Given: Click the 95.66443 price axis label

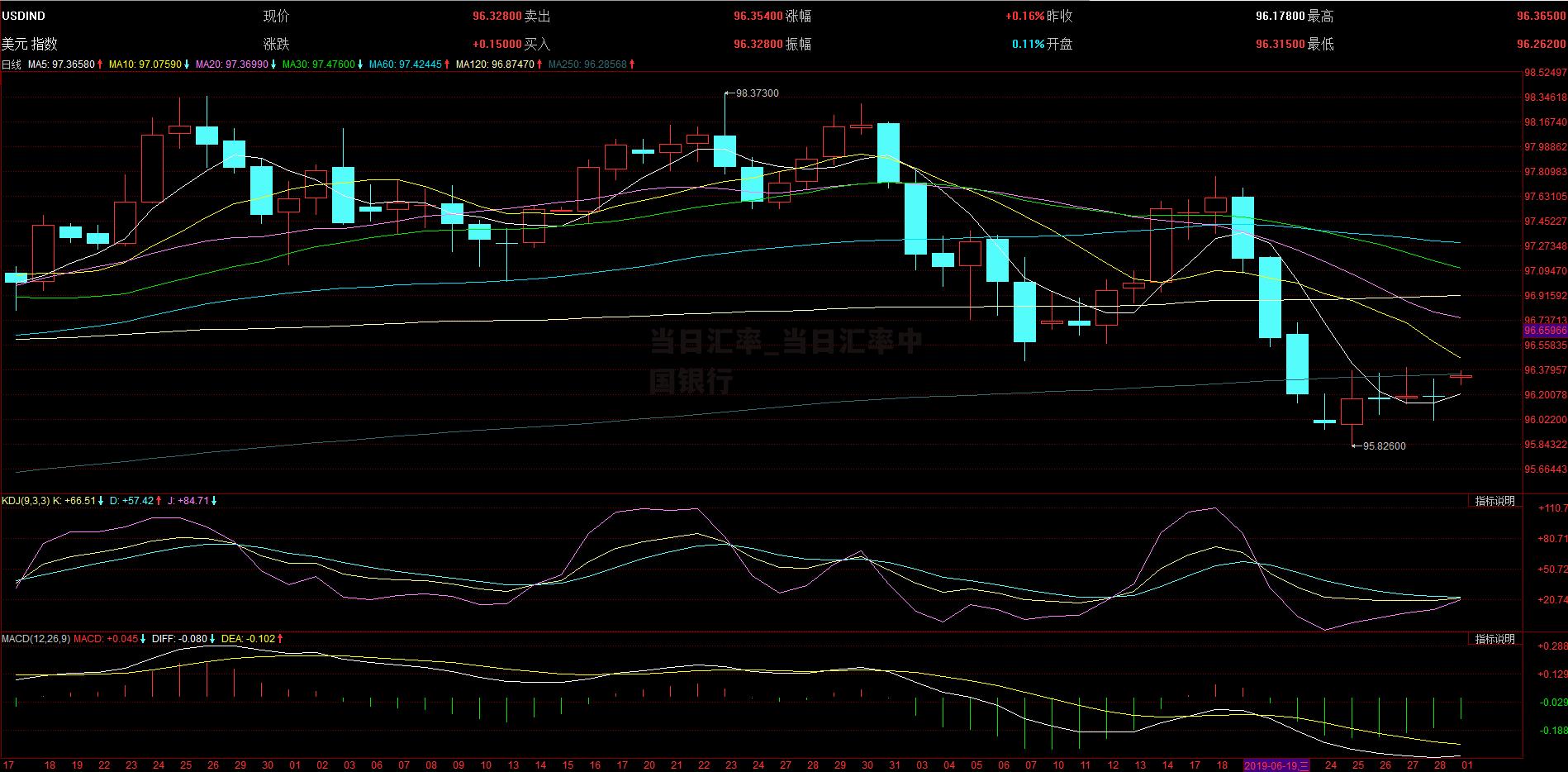Looking at the screenshot, I should coord(1545,469).
